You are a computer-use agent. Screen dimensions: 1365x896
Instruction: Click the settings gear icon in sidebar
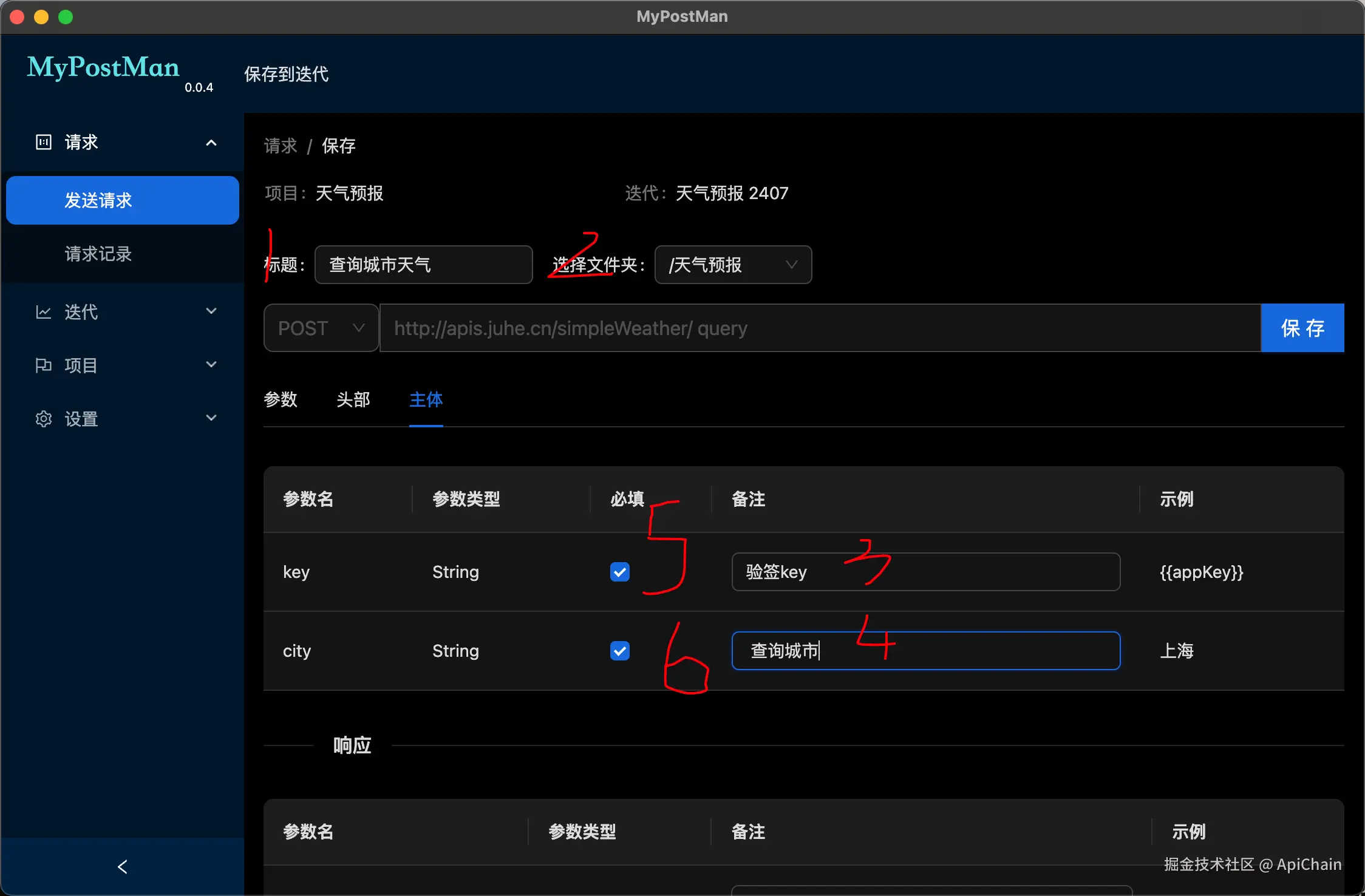tap(44, 419)
